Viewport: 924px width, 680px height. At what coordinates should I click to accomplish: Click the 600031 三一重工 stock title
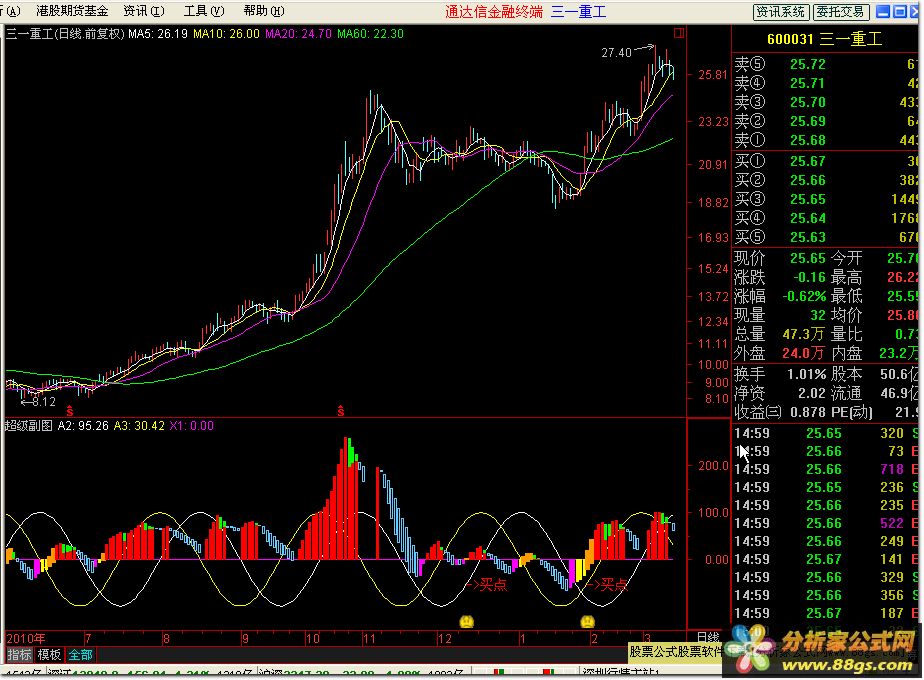pyautogui.click(x=824, y=39)
